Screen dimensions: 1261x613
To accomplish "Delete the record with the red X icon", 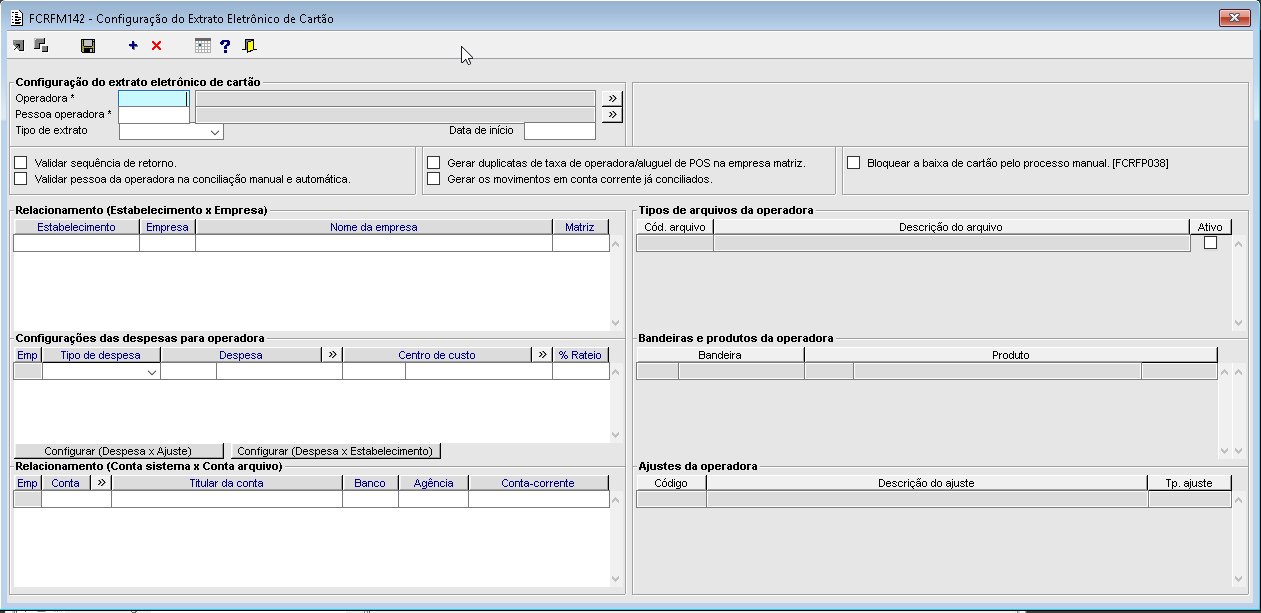I will (x=156, y=45).
